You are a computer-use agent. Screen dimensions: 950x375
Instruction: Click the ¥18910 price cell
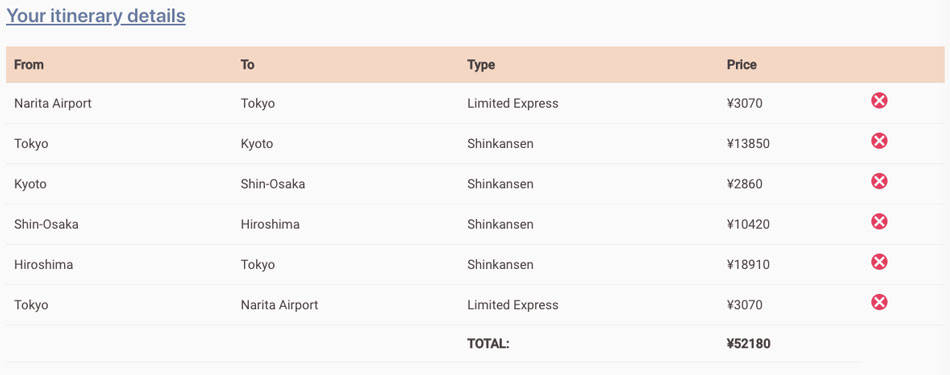point(748,265)
